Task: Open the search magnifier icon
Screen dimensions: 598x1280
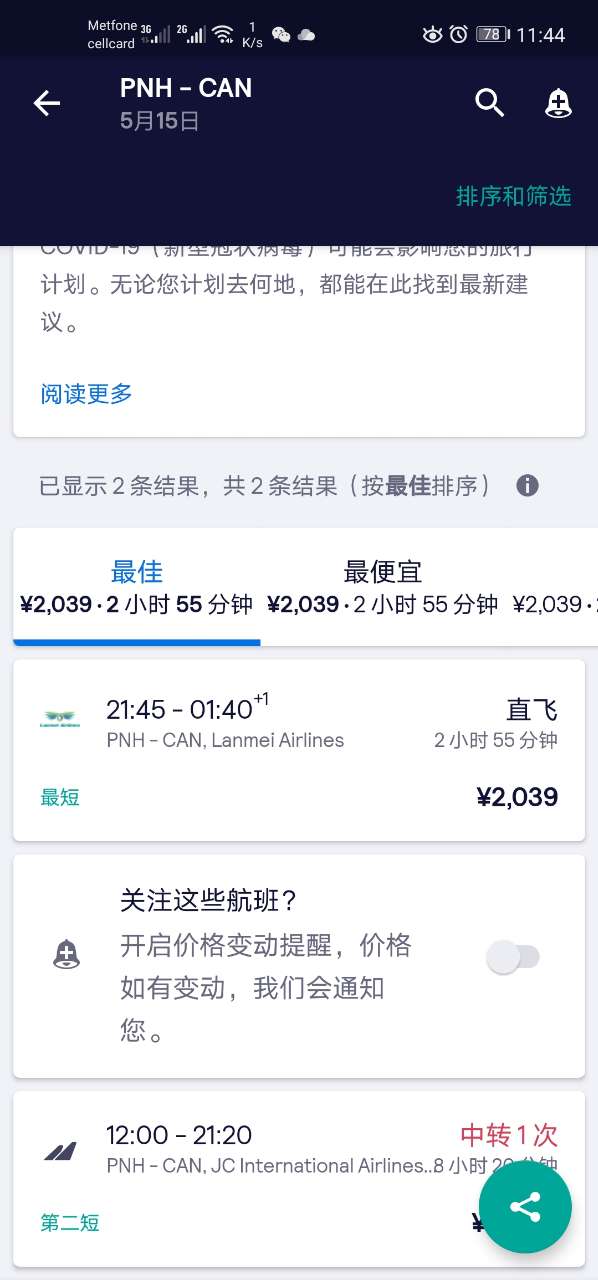Action: click(x=489, y=102)
